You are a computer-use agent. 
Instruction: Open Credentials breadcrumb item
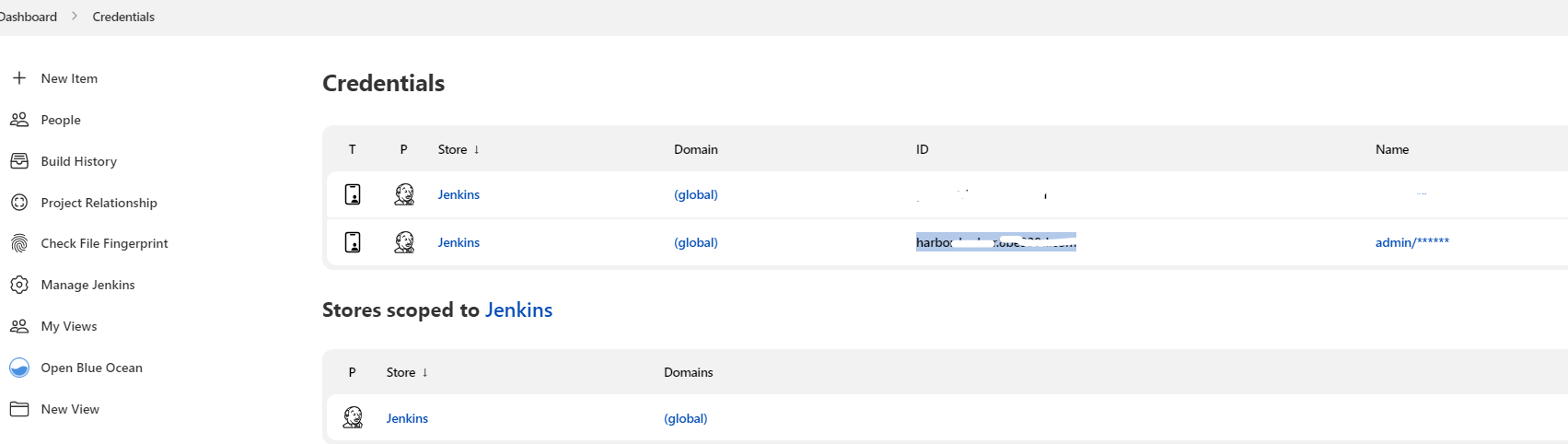(x=123, y=17)
